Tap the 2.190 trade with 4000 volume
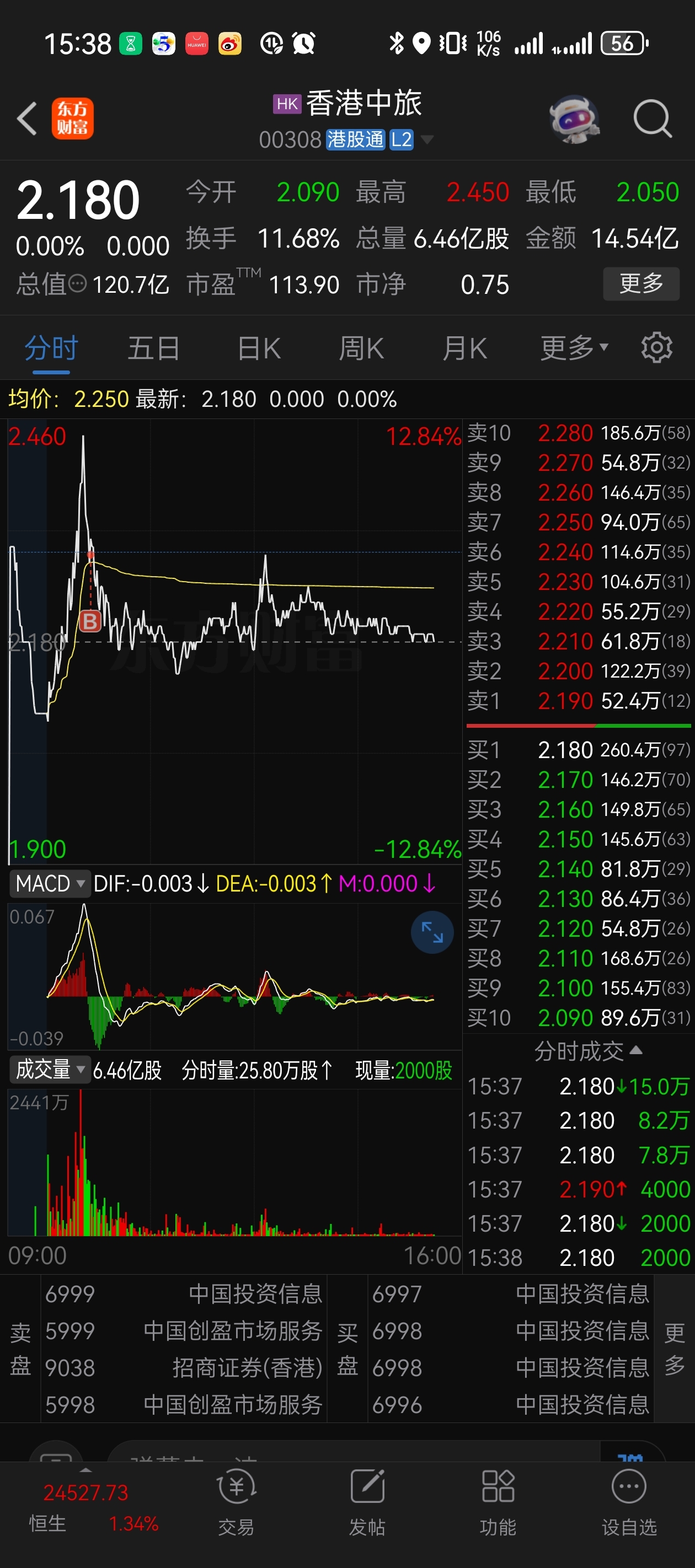 click(x=579, y=1189)
